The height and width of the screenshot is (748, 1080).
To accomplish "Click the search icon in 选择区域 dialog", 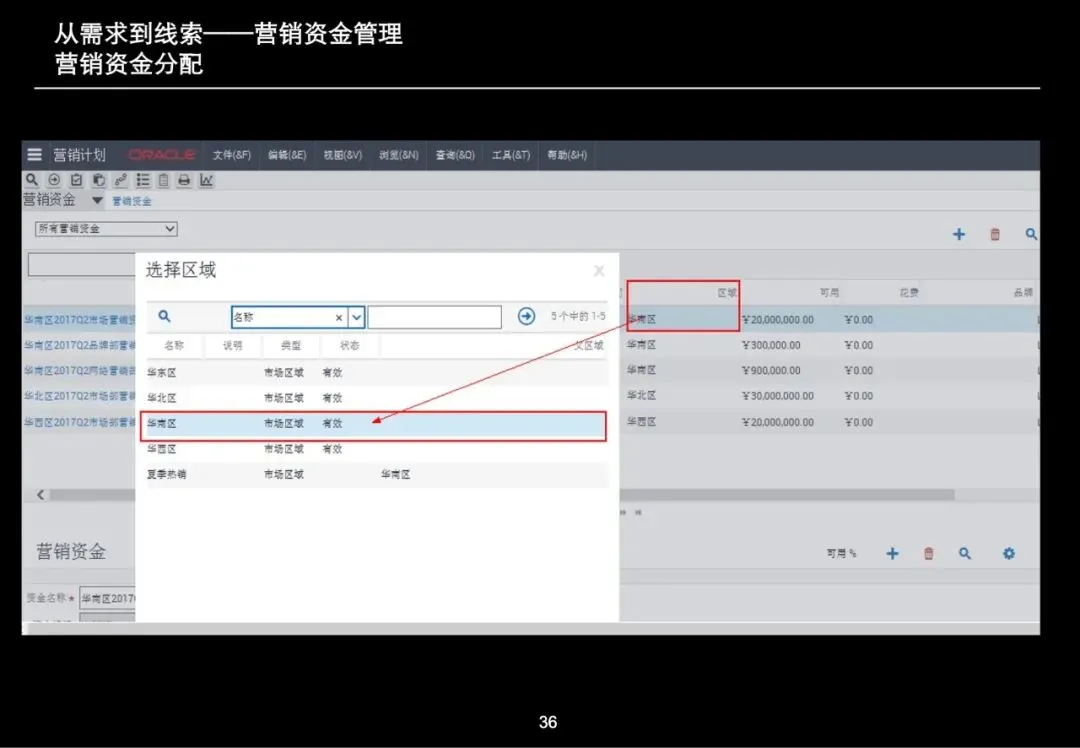I will pyautogui.click(x=164, y=316).
